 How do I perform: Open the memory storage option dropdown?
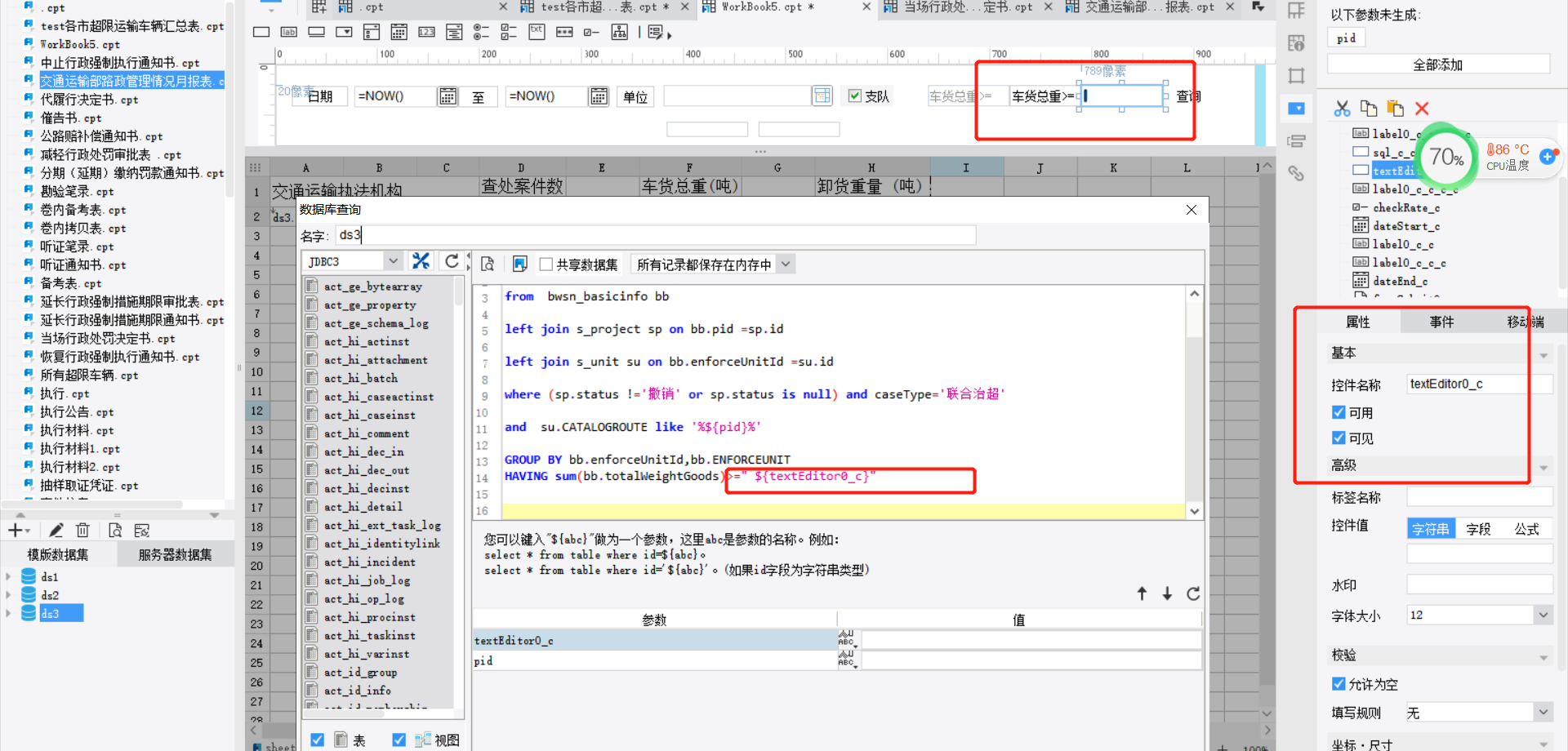coord(786,264)
